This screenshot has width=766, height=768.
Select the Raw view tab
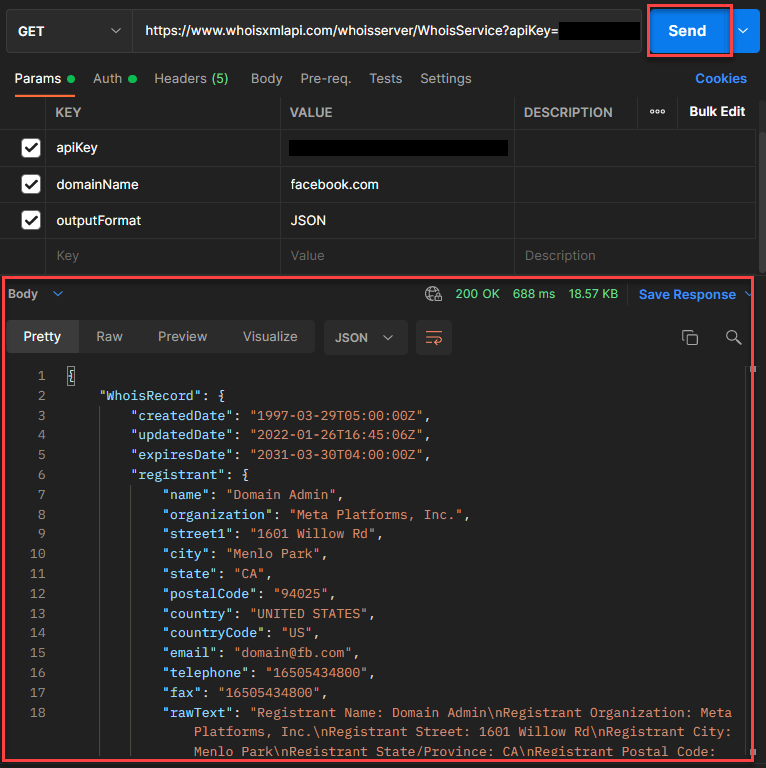click(109, 336)
